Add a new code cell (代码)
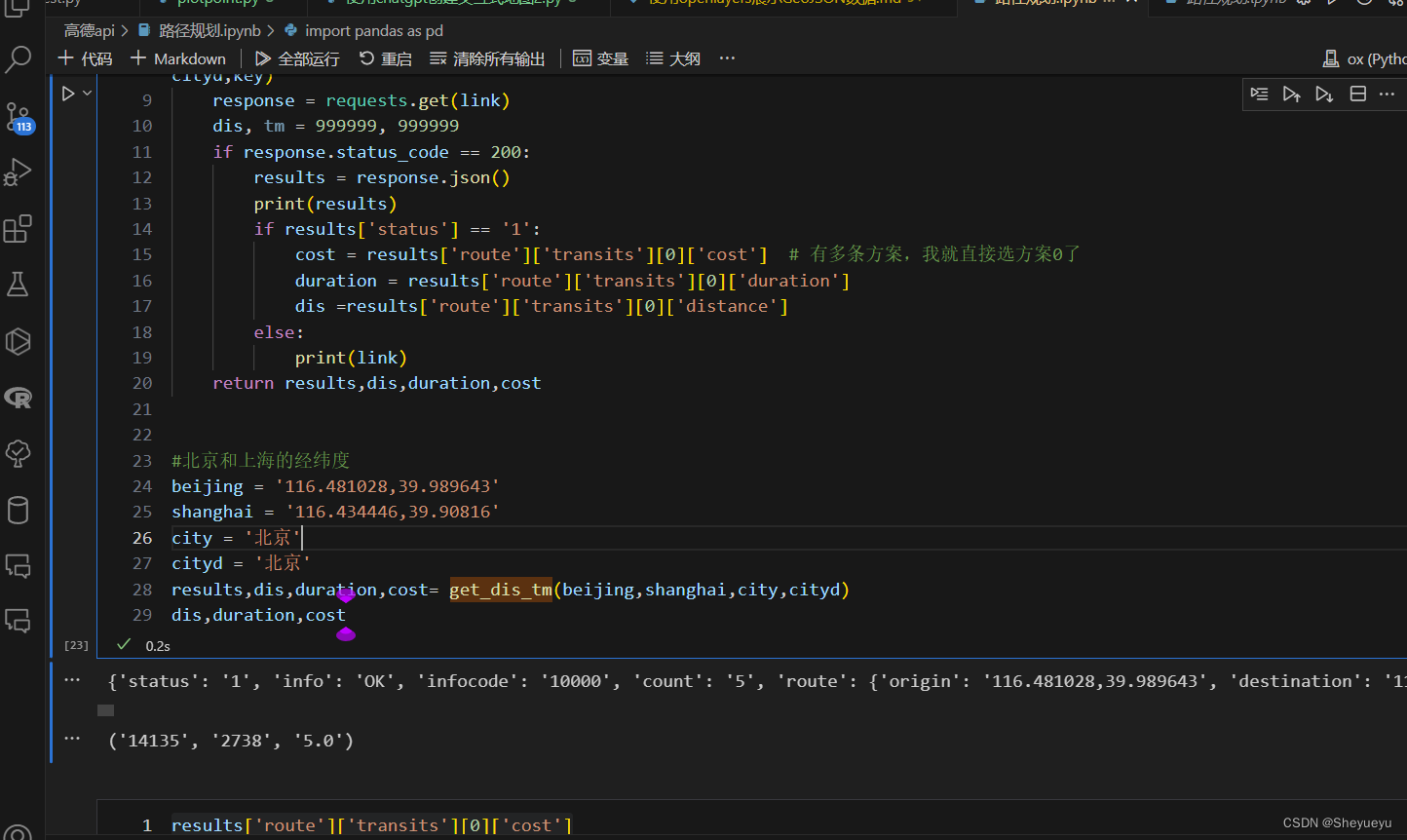Viewport: 1407px width, 840px height. pos(86,58)
